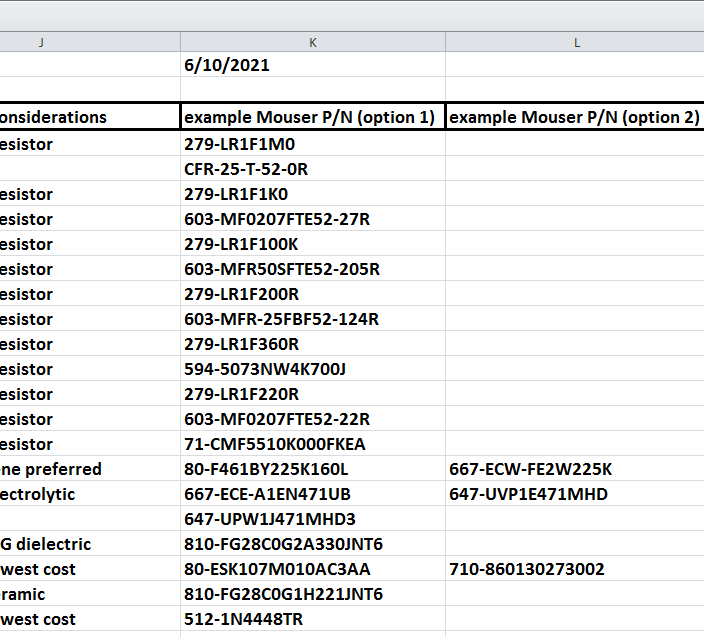Click cell 594-5073NW4K700J

313,369
